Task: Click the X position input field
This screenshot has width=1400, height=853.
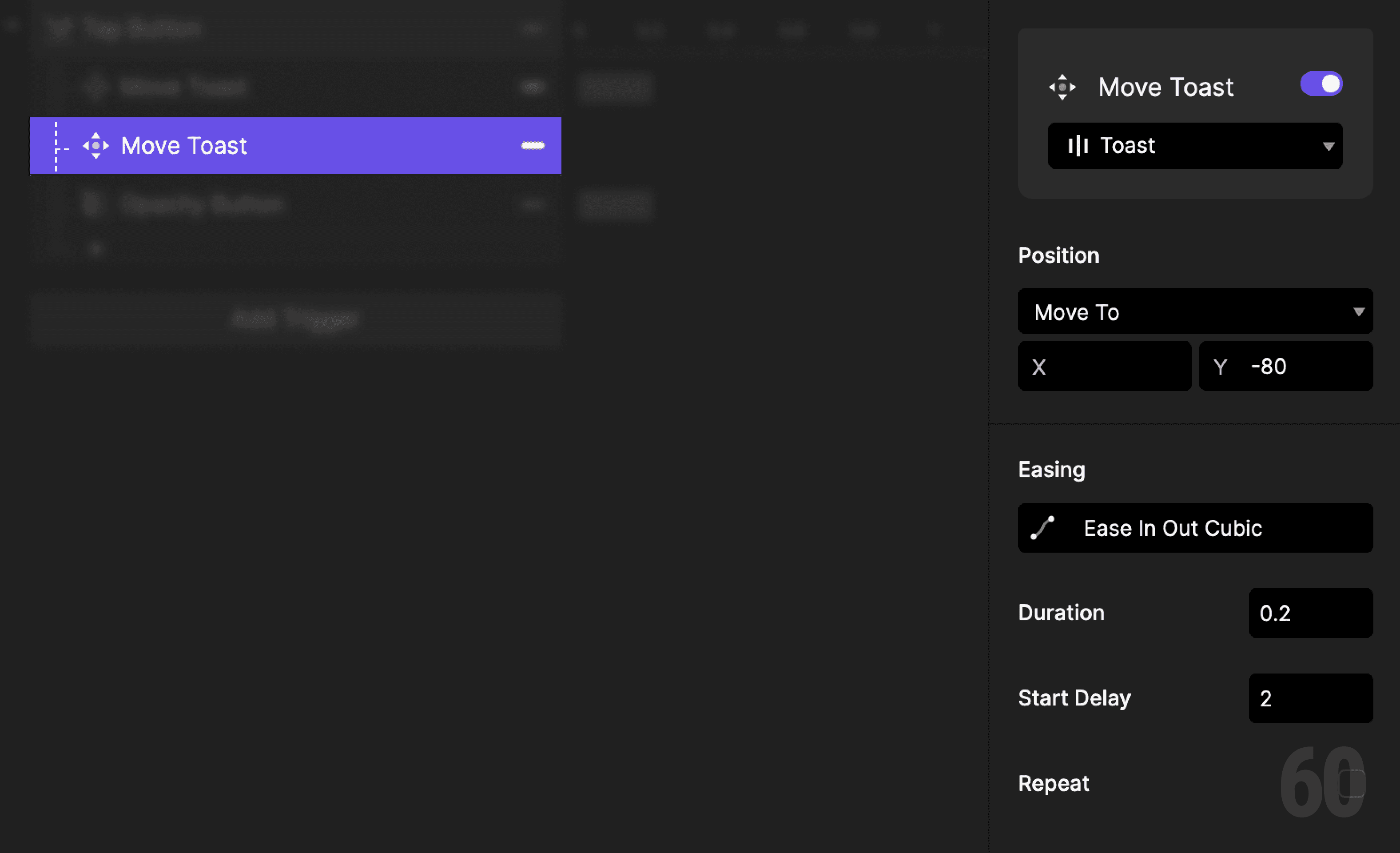Action: (x=1105, y=366)
